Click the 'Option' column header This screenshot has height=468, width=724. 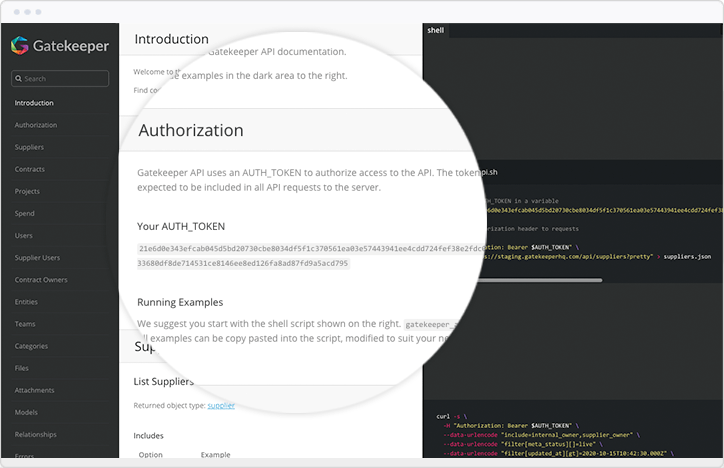pyautogui.click(x=151, y=455)
